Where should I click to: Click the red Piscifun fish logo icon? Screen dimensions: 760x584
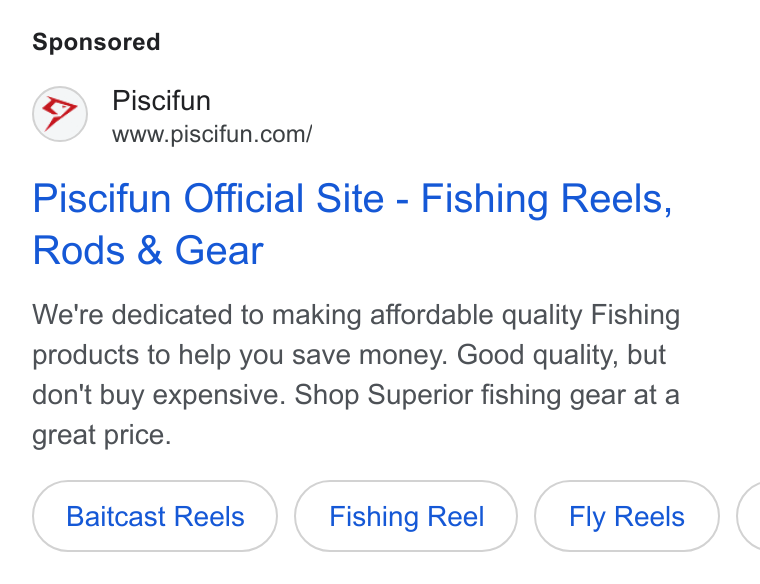click(x=60, y=114)
